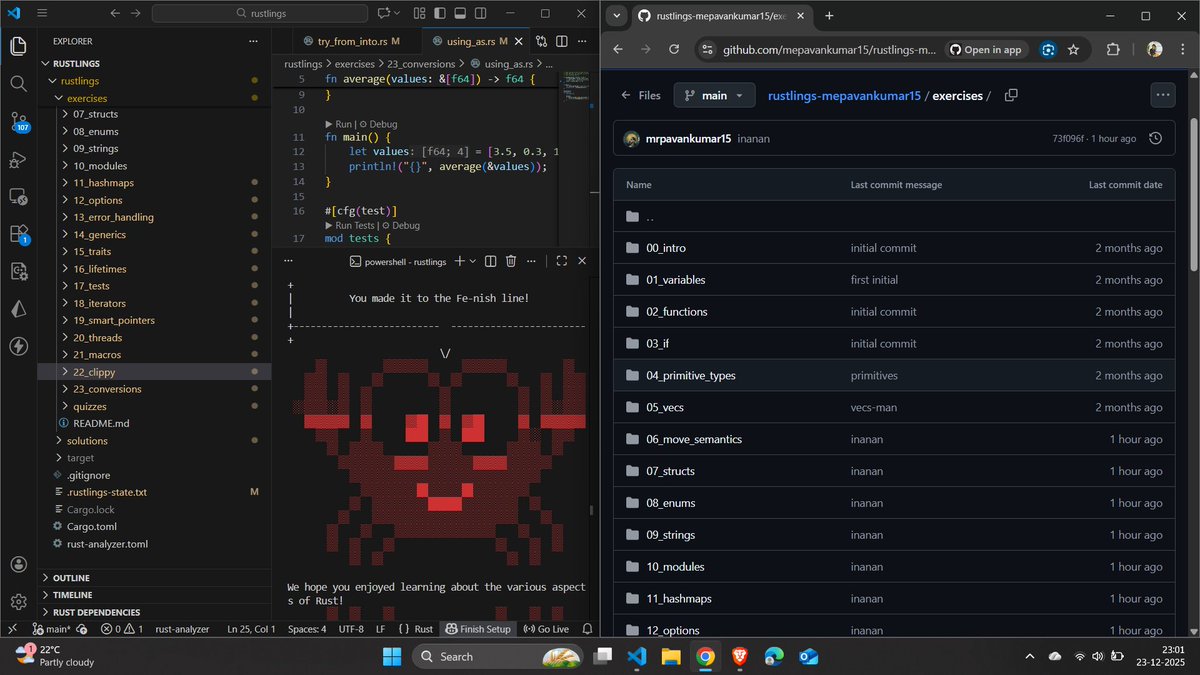Open the Copilot chat dropdown in title bar
The height and width of the screenshot is (675, 1200).
(x=398, y=14)
